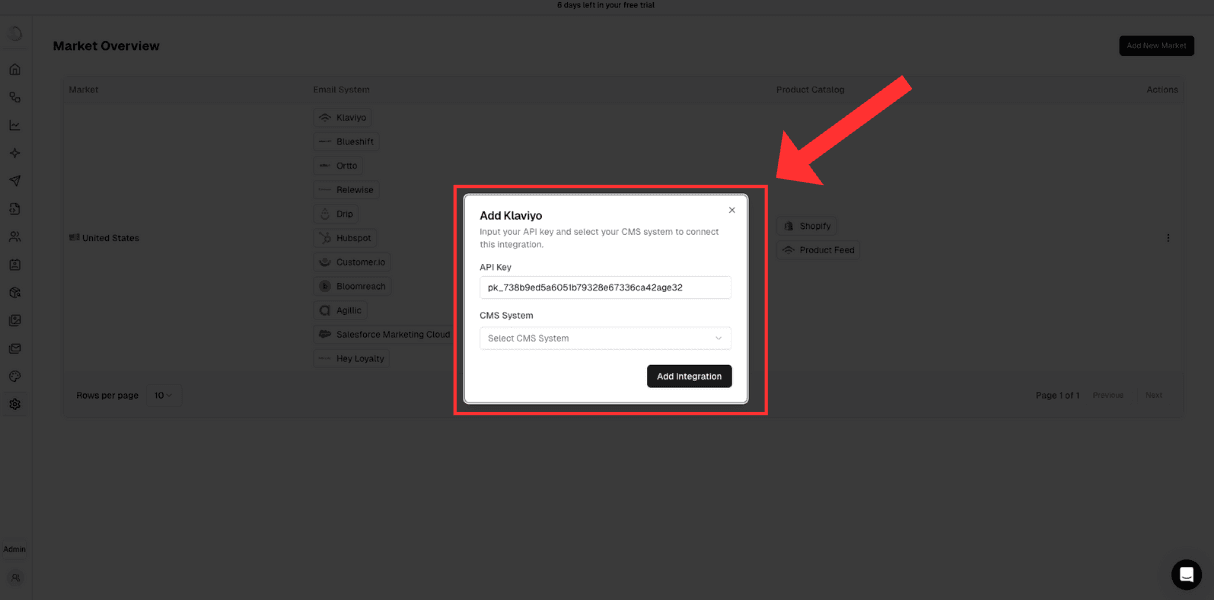The height and width of the screenshot is (600, 1214).
Task: Click the API Key input field
Action: pos(605,287)
